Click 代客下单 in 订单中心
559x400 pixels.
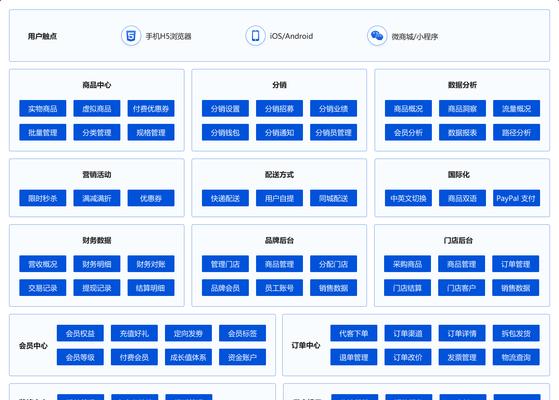tap(353, 333)
